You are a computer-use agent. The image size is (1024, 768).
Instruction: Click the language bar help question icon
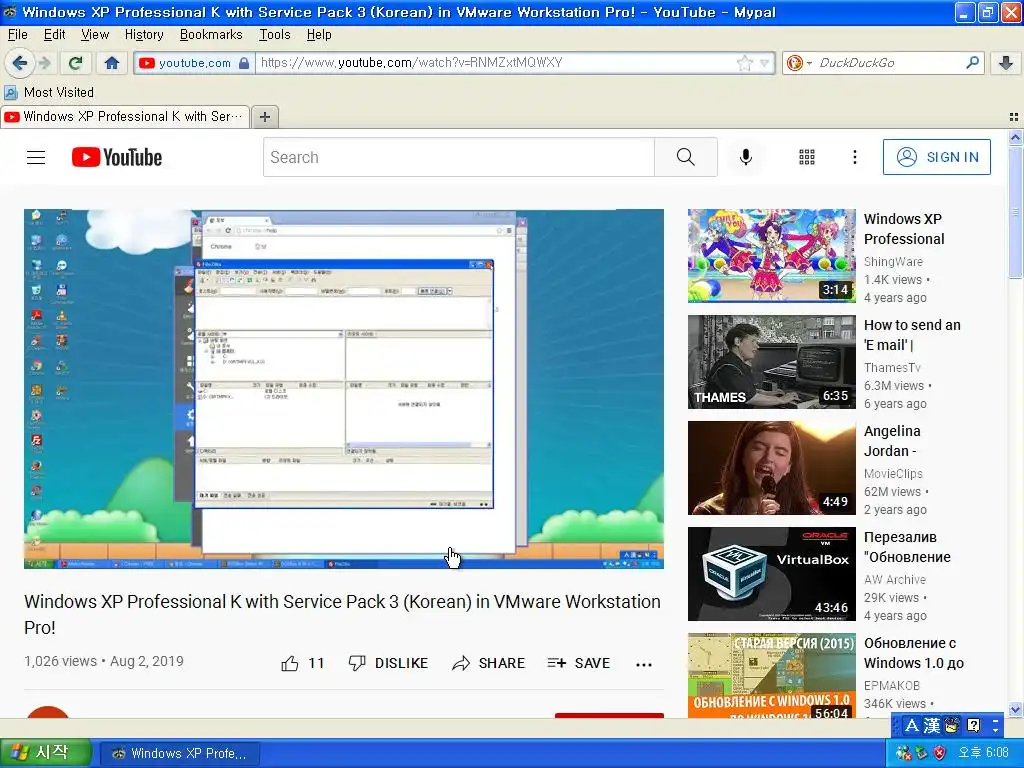(x=973, y=725)
